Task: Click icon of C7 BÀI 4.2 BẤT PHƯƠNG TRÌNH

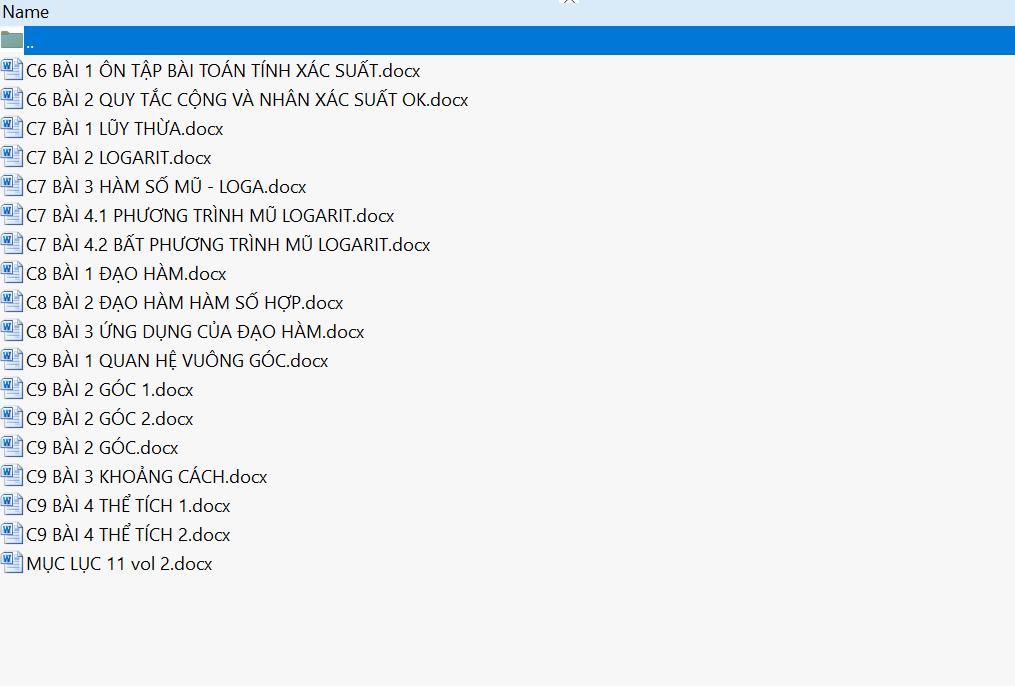Action: click(12, 244)
